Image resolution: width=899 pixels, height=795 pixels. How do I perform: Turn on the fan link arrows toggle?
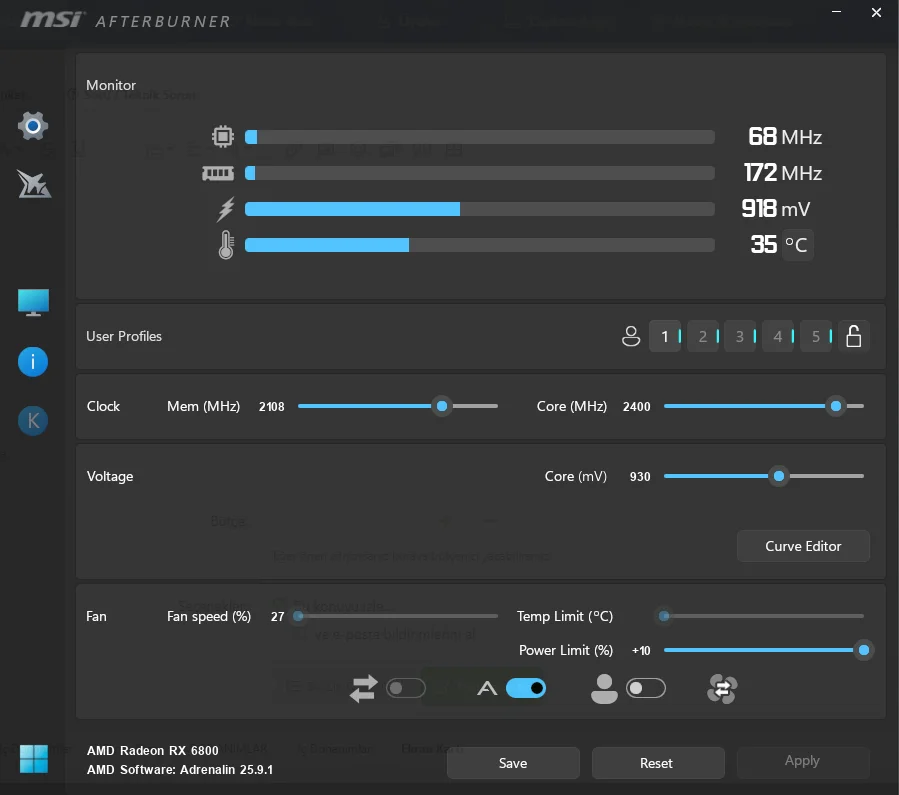(x=406, y=688)
